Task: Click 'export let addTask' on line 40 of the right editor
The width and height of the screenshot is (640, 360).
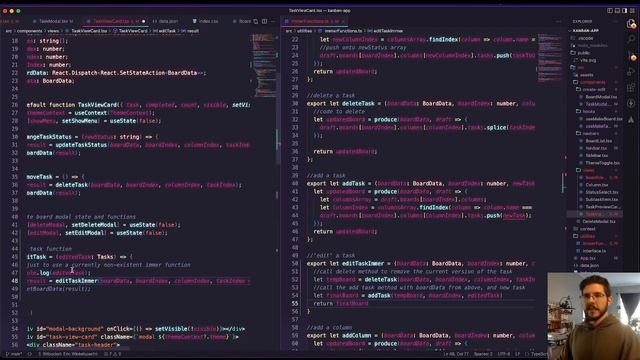Action: 336,184
